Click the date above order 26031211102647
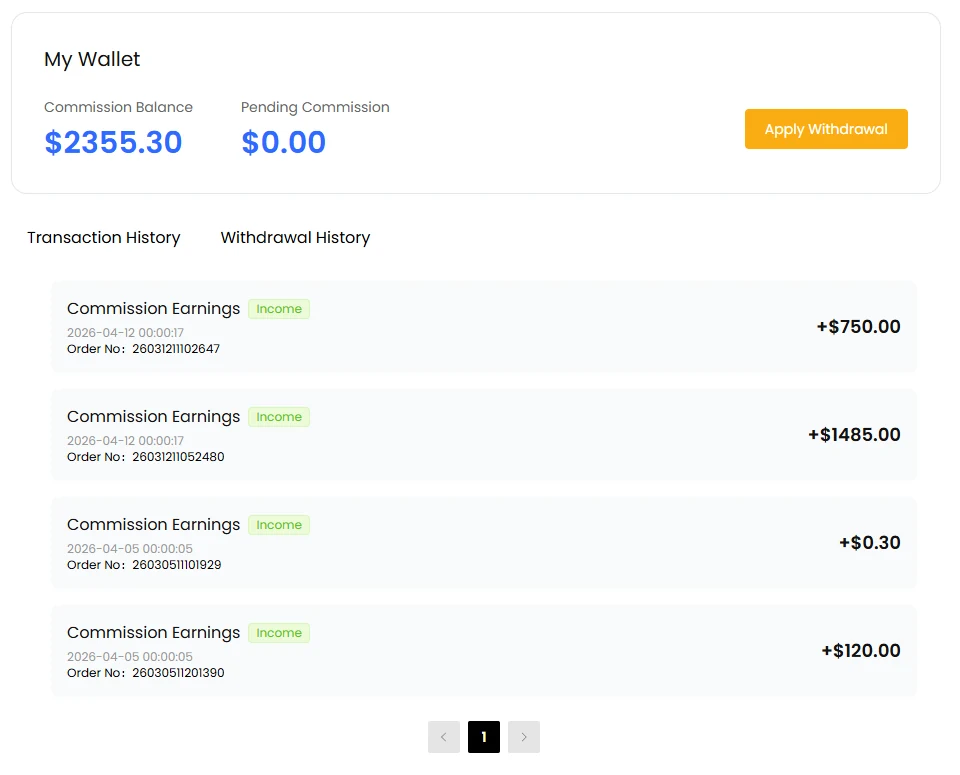 coord(125,332)
